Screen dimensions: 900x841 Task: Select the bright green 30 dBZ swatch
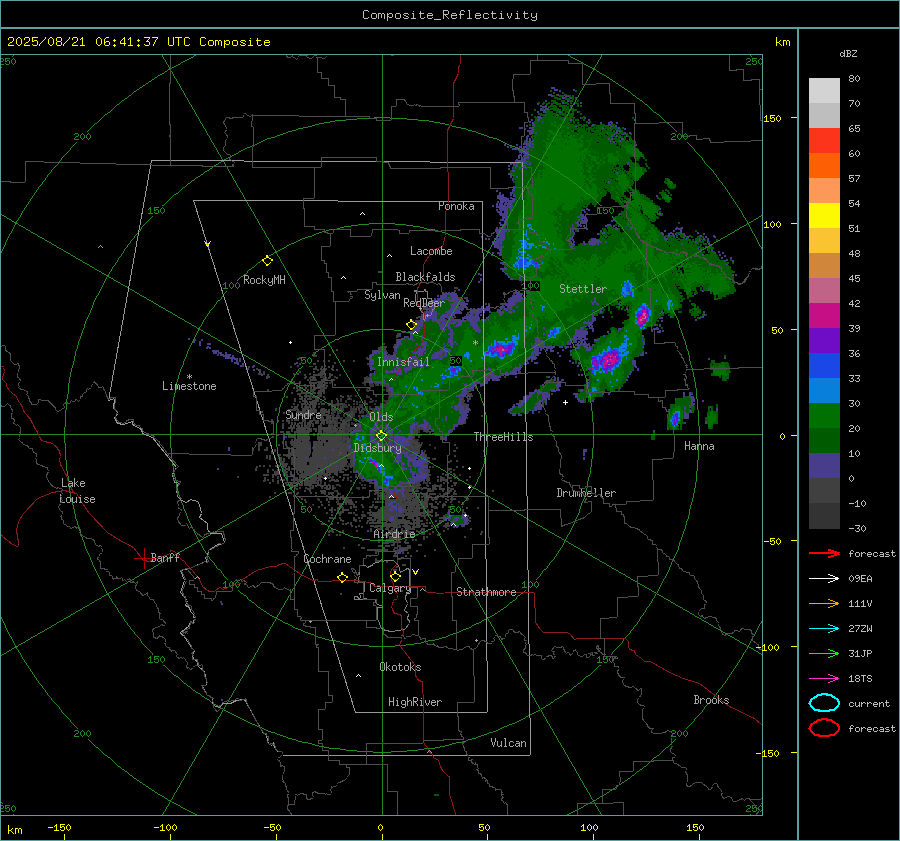(824, 415)
